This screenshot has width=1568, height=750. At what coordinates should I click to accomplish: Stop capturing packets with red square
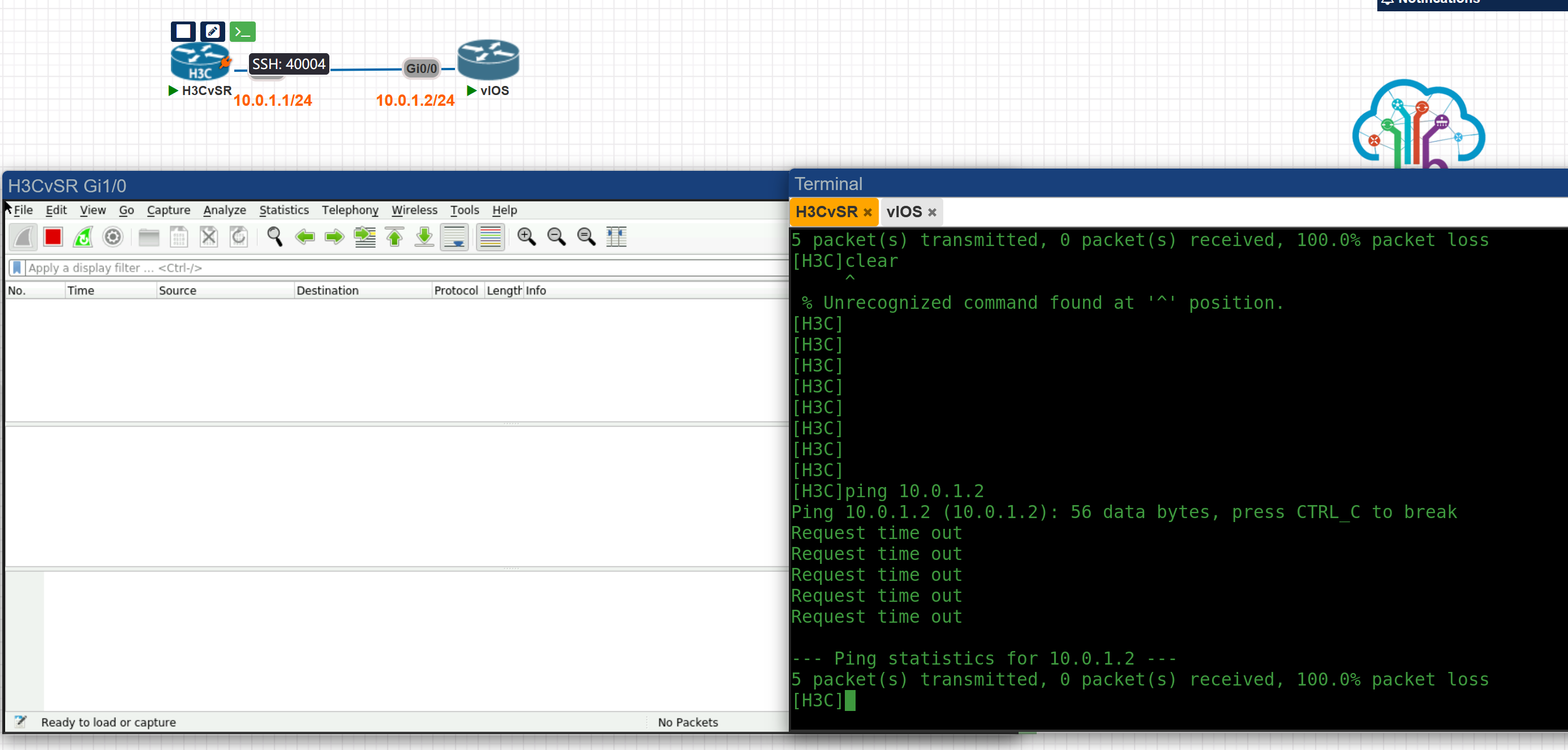pos(53,236)
